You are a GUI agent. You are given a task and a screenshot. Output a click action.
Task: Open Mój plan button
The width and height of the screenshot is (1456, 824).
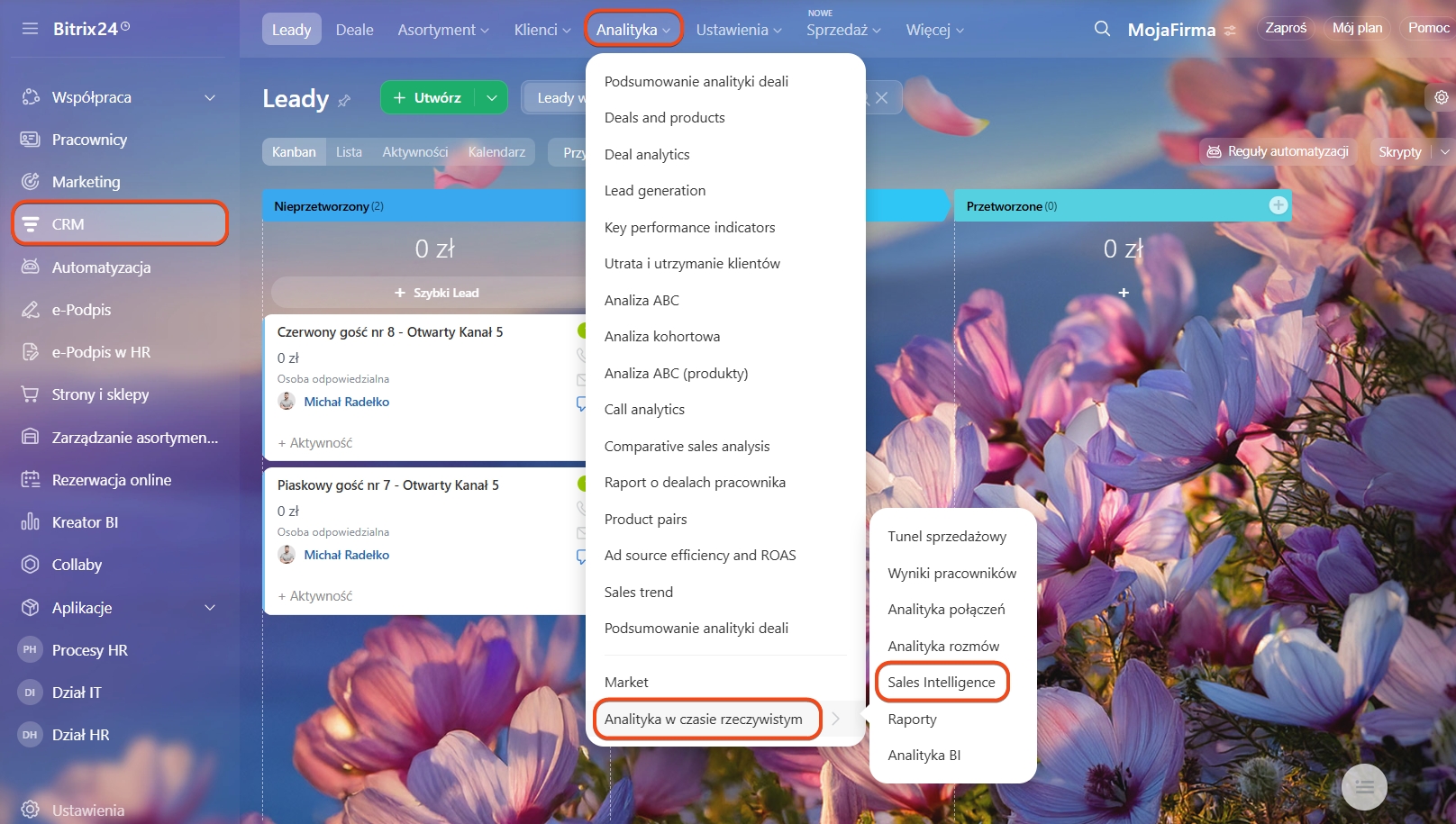click(1357, 28)
